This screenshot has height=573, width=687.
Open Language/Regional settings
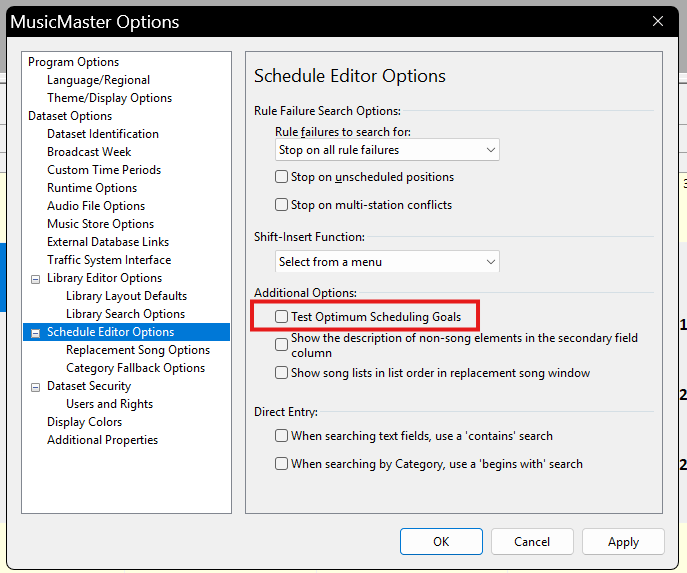[x=98, y=80]
